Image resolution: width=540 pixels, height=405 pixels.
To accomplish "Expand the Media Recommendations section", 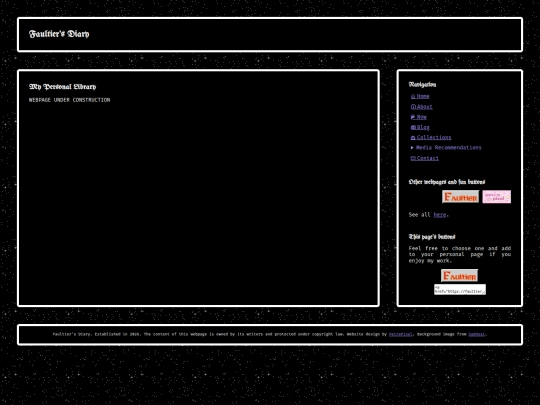I will tap(446, 147).
